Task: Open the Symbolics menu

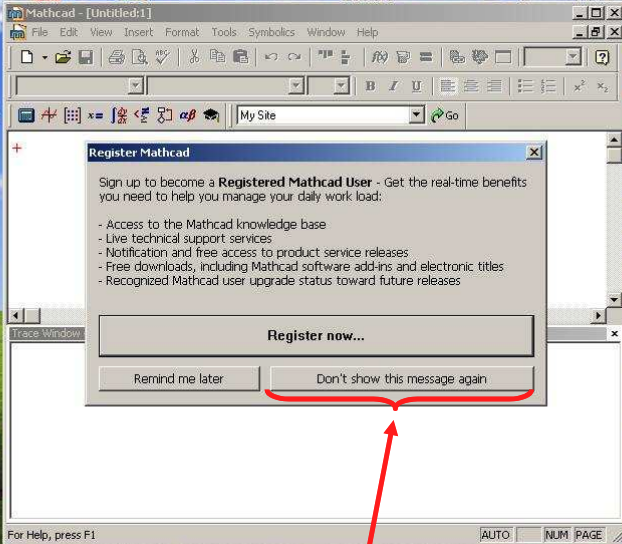Action: pyautogui.click(x=271, y=32)
